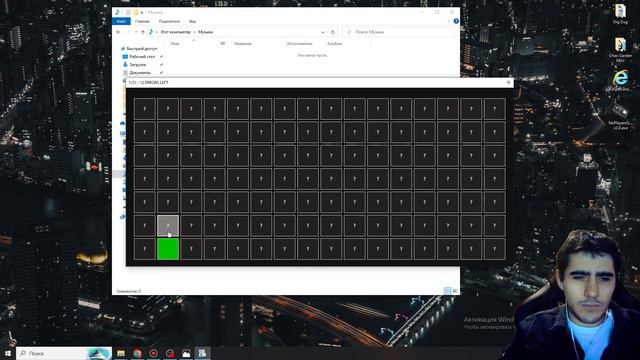This screenshot has width=640, height=360.
Task: Select the active game app taskbar icon
Action: pos(202,353)
